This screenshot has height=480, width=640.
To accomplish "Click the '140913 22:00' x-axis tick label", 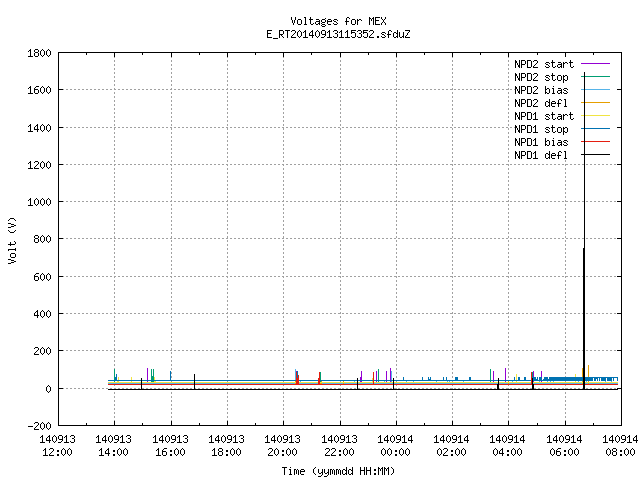I will pyautogui.click(x=340, y=446).
